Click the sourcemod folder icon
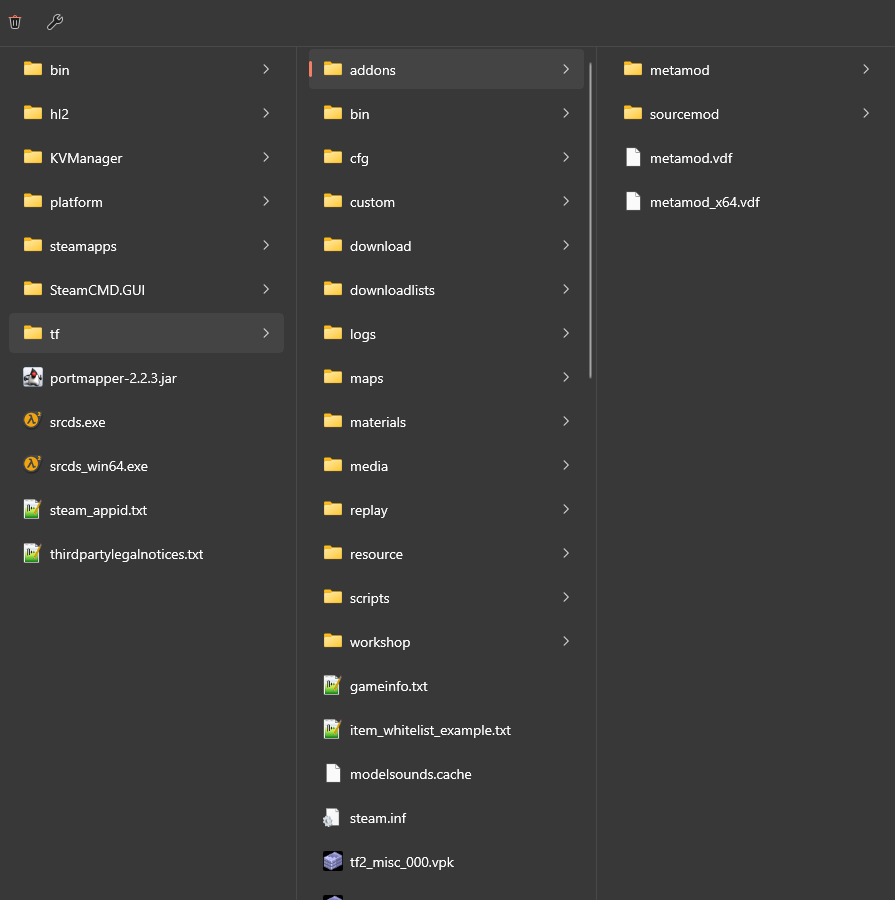 [x=633, y=112]
